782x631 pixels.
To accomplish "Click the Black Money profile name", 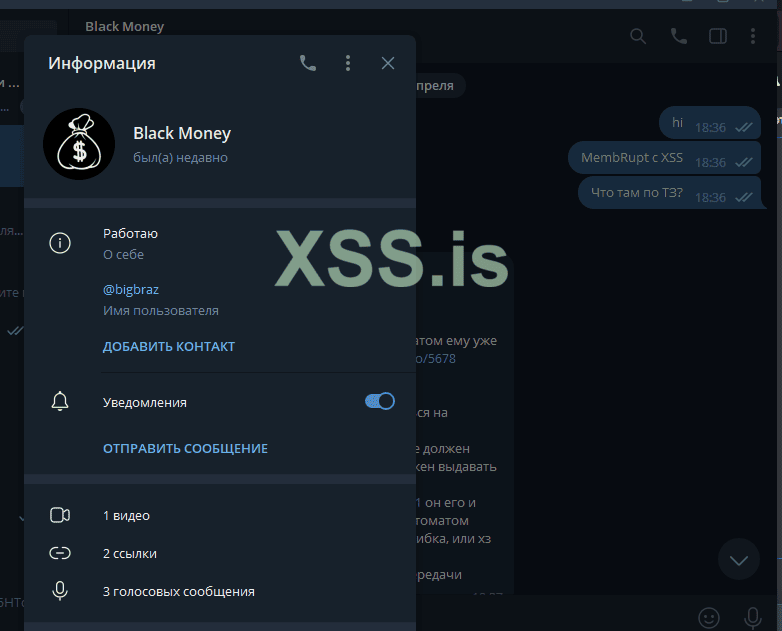I will click(x=182, y=133).
